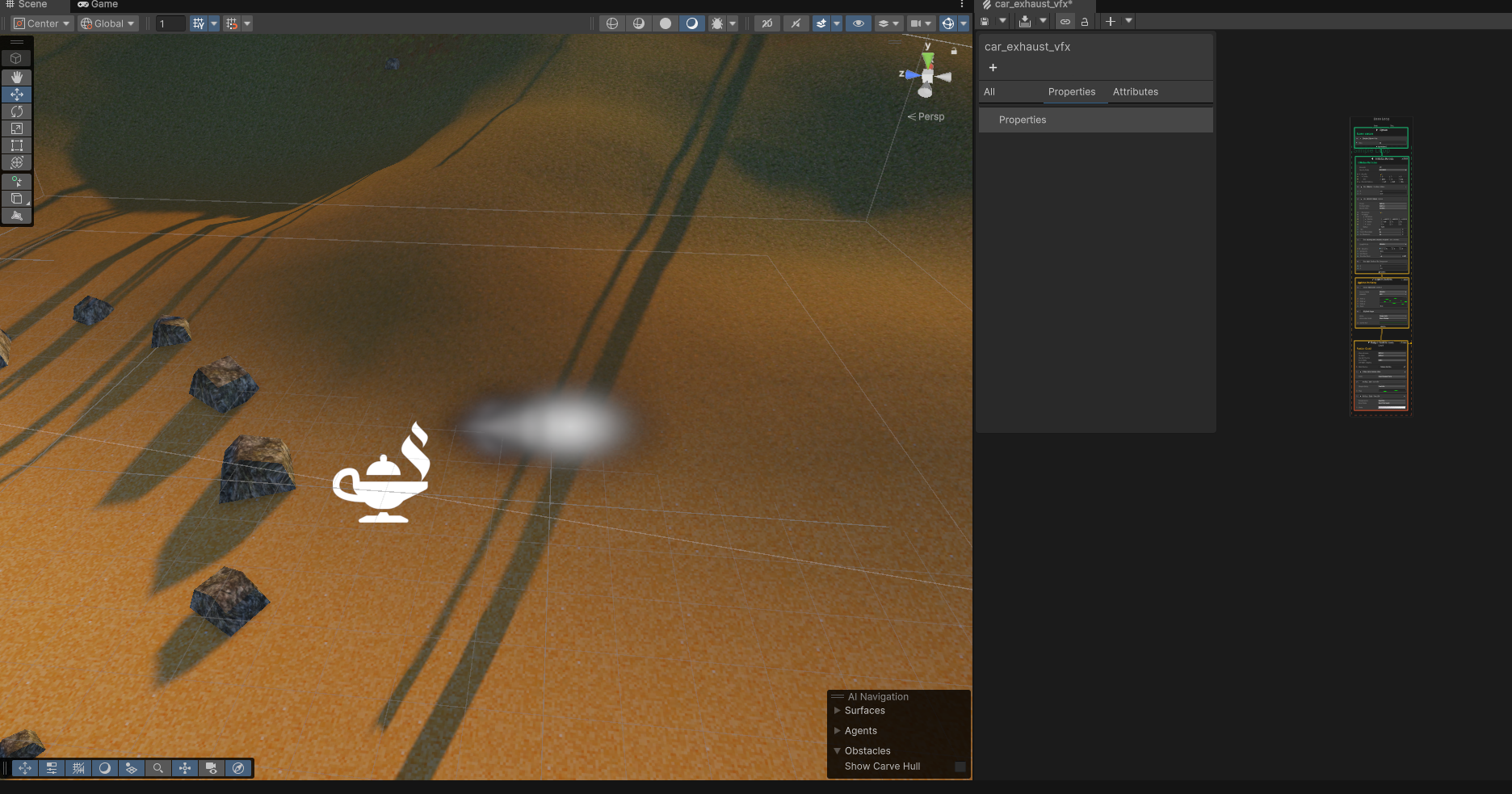1512x794 pixels.
Task: Open the scene camera settings dropdown
Action: pos(922,23)
